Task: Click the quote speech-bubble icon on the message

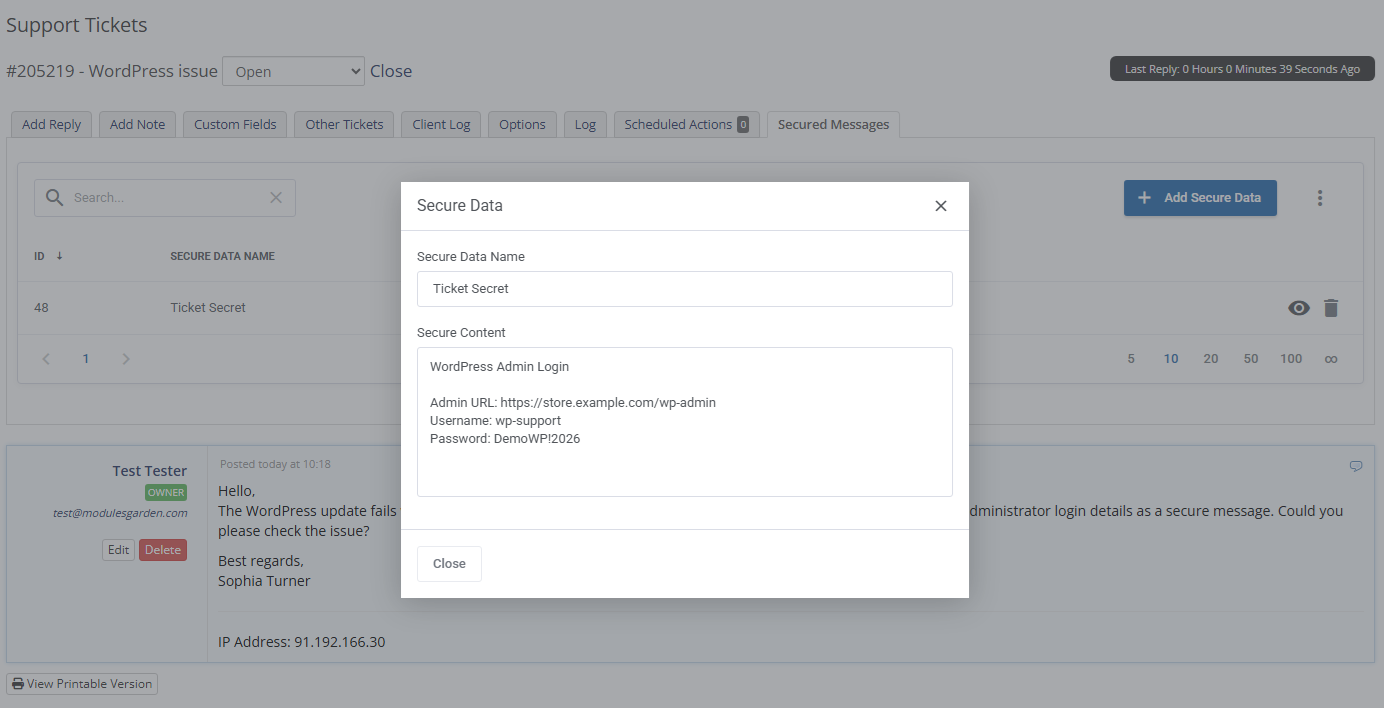Action: click(1356, 466)
